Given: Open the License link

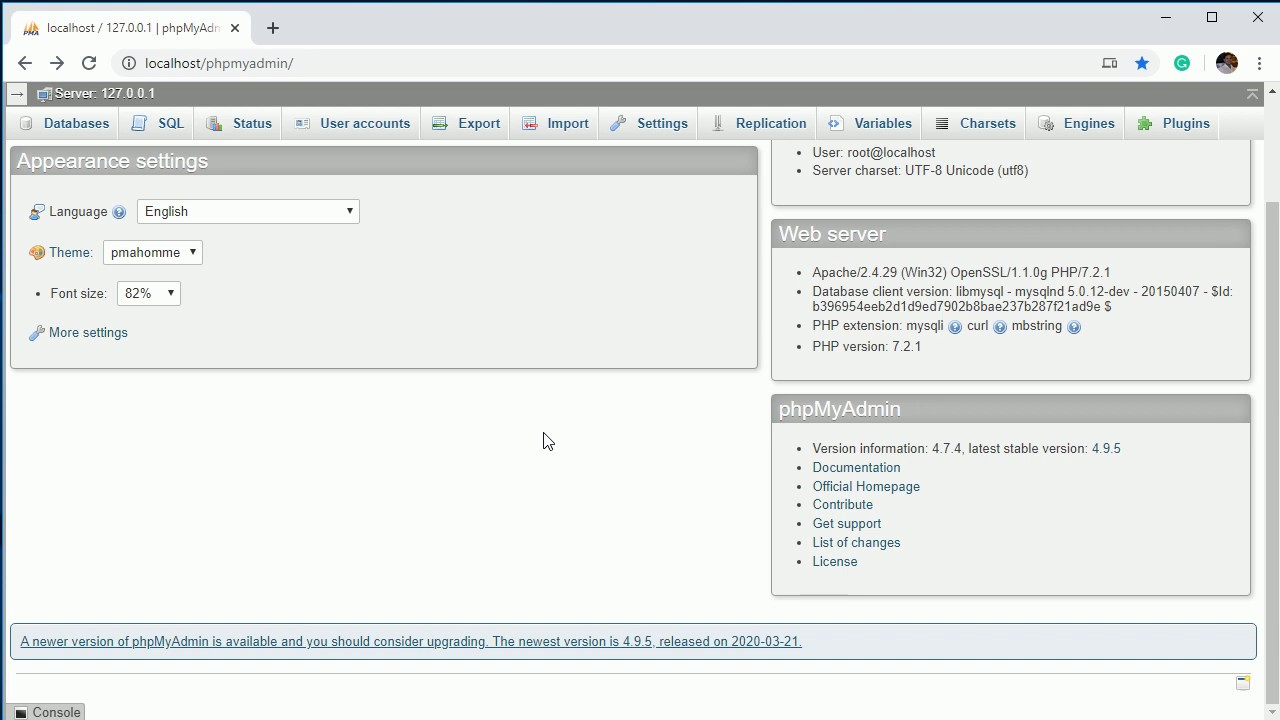Looking at the screenshot, I should click(x=835, y=561).
